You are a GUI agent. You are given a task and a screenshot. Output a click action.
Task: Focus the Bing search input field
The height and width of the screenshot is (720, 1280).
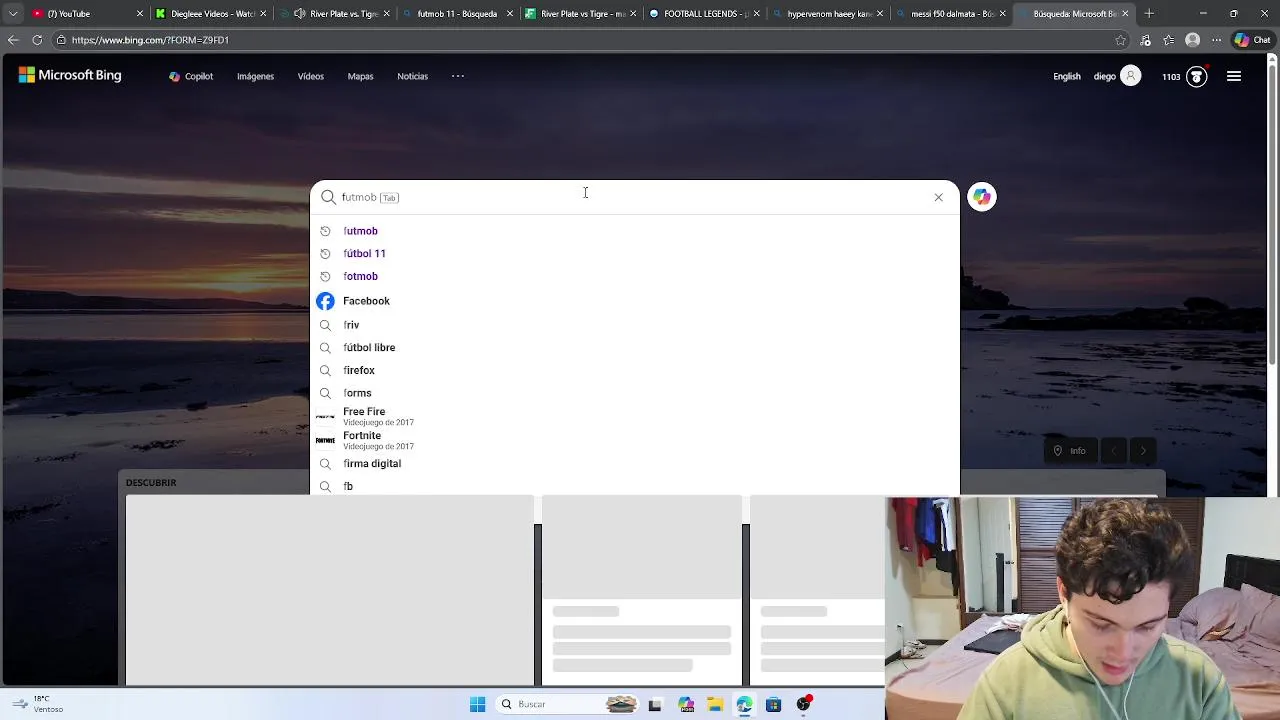(635, 197)
